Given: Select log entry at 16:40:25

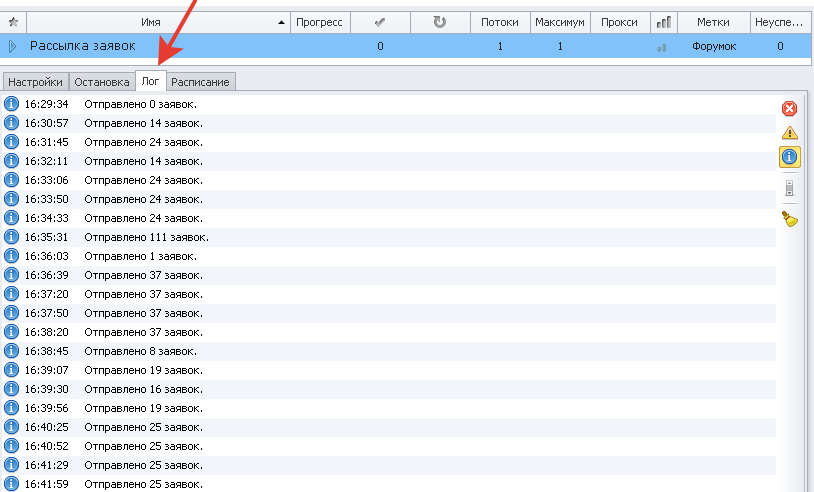Looking at the screenshot, I should (x=388, y=427).
